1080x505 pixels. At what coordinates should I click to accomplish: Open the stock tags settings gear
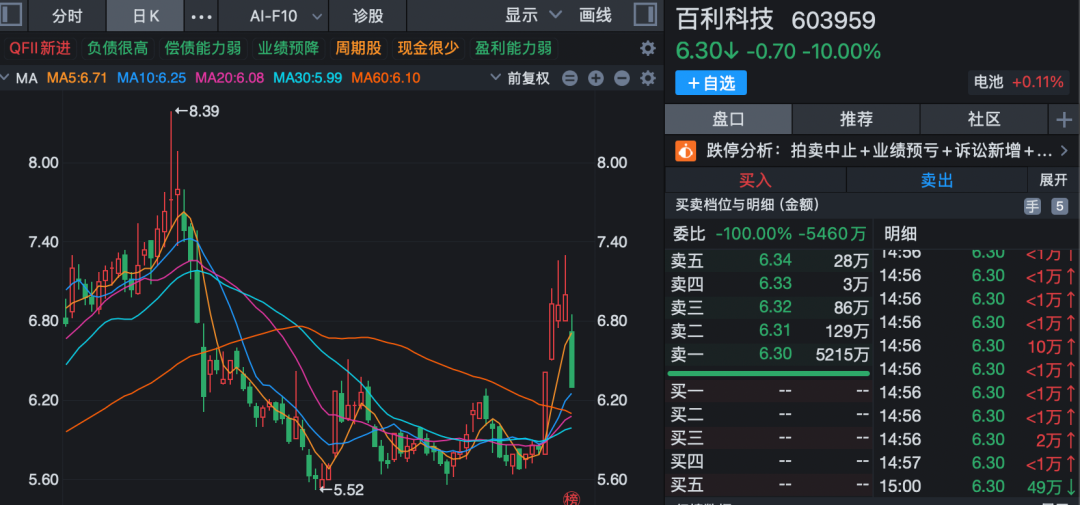coord(647,48)
